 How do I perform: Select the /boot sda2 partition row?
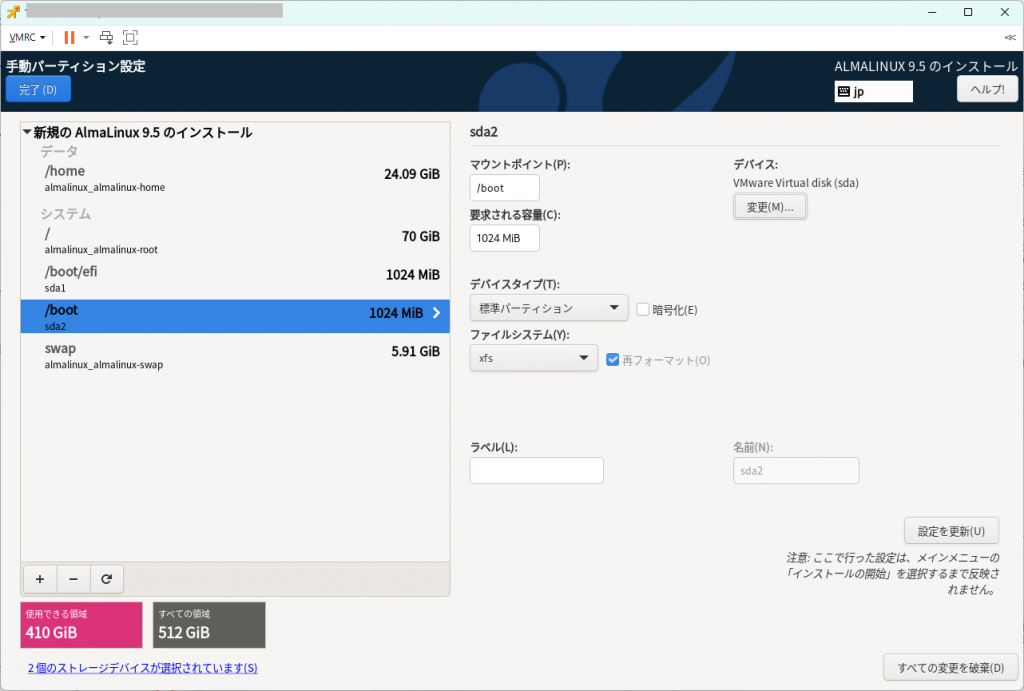tap(235, 317)
